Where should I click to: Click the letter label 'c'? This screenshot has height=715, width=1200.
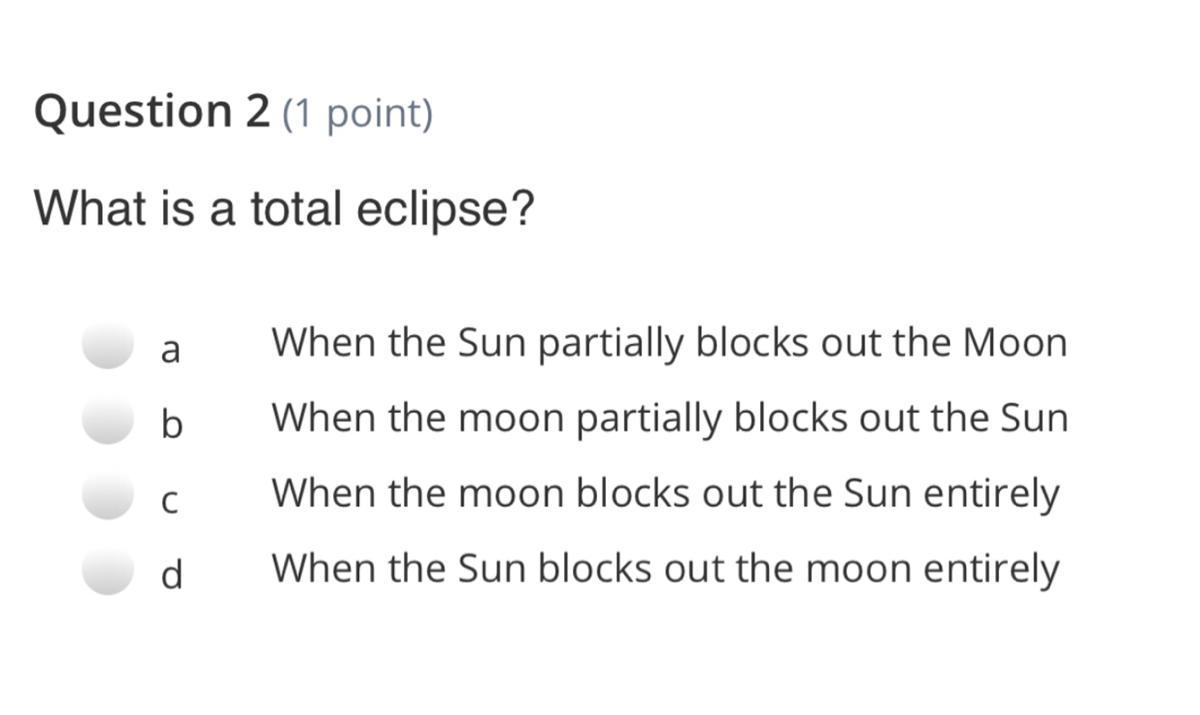tap(170, 500)
